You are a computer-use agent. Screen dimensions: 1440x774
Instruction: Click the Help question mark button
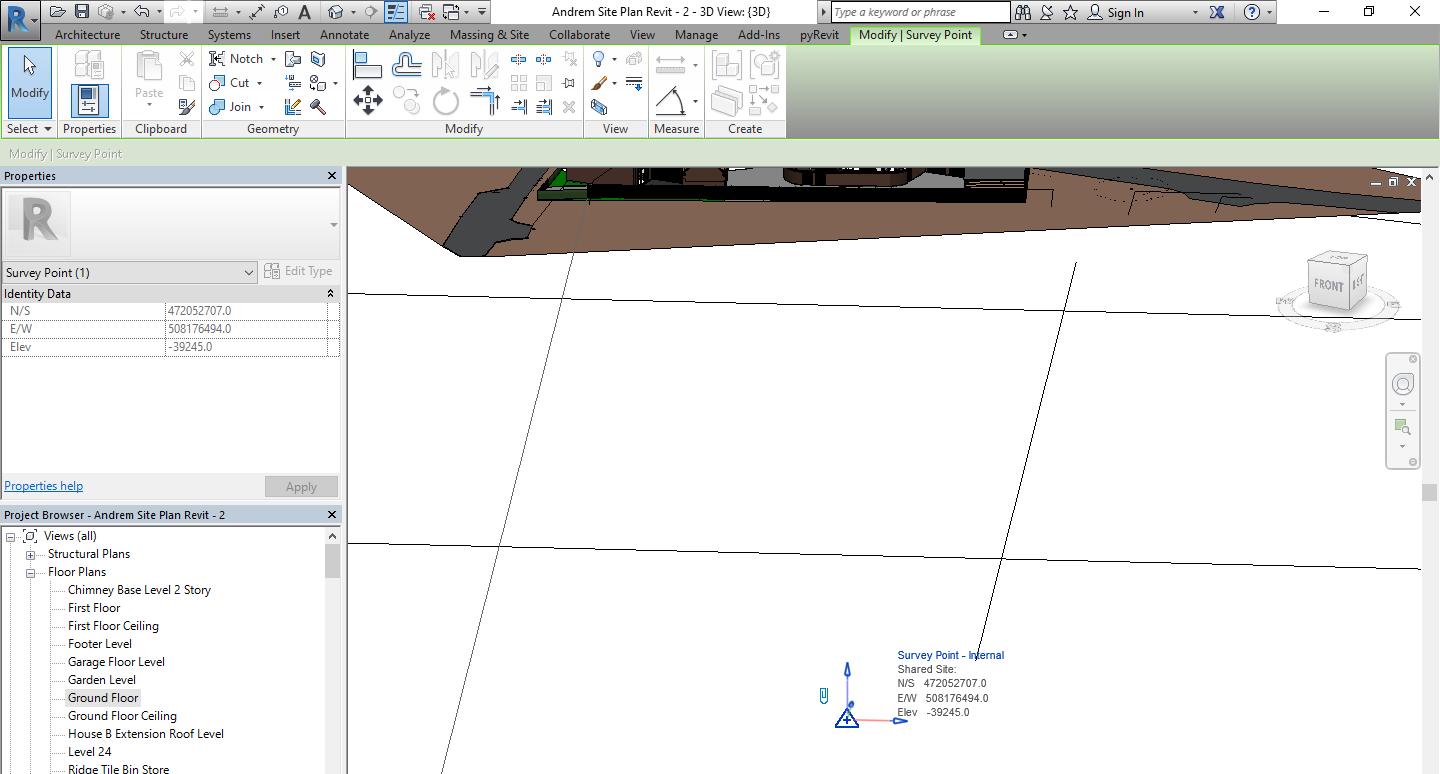pyautogui.click(x=1252, y=12)
